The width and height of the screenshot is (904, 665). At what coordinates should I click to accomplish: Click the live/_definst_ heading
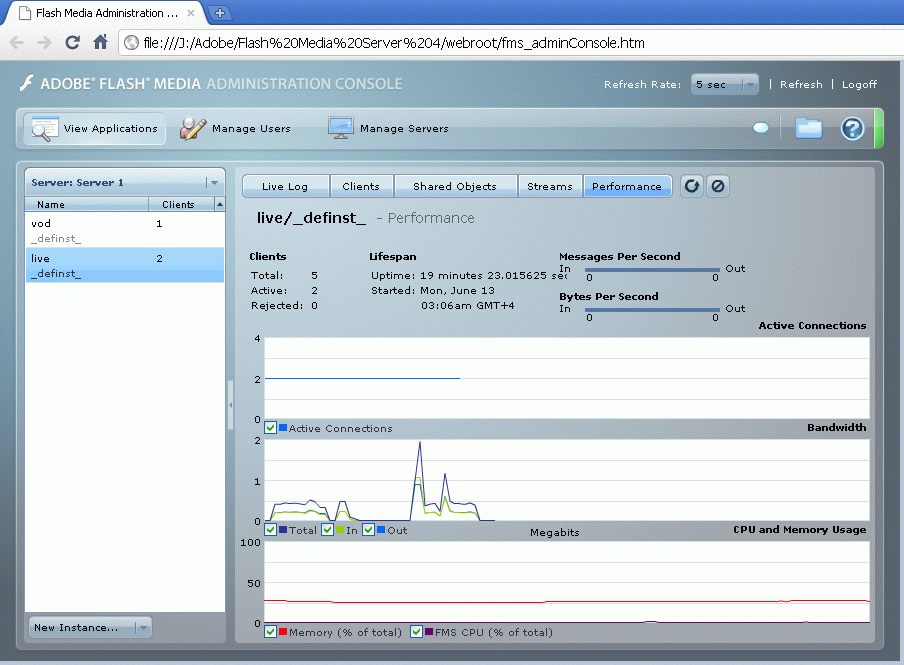click(311, 218)
